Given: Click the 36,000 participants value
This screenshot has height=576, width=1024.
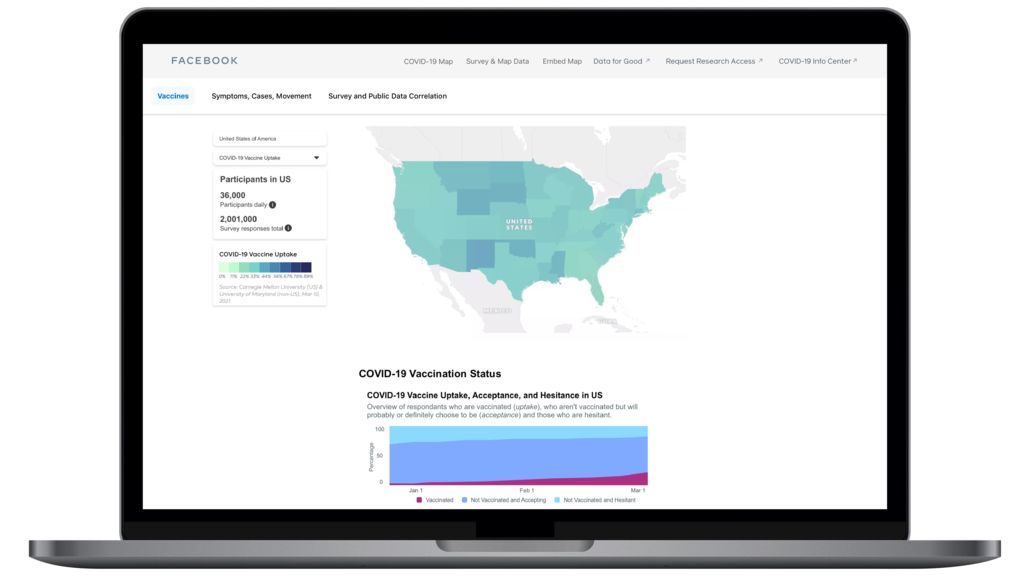Looking at the screenshot, I should tap(232, 195).
